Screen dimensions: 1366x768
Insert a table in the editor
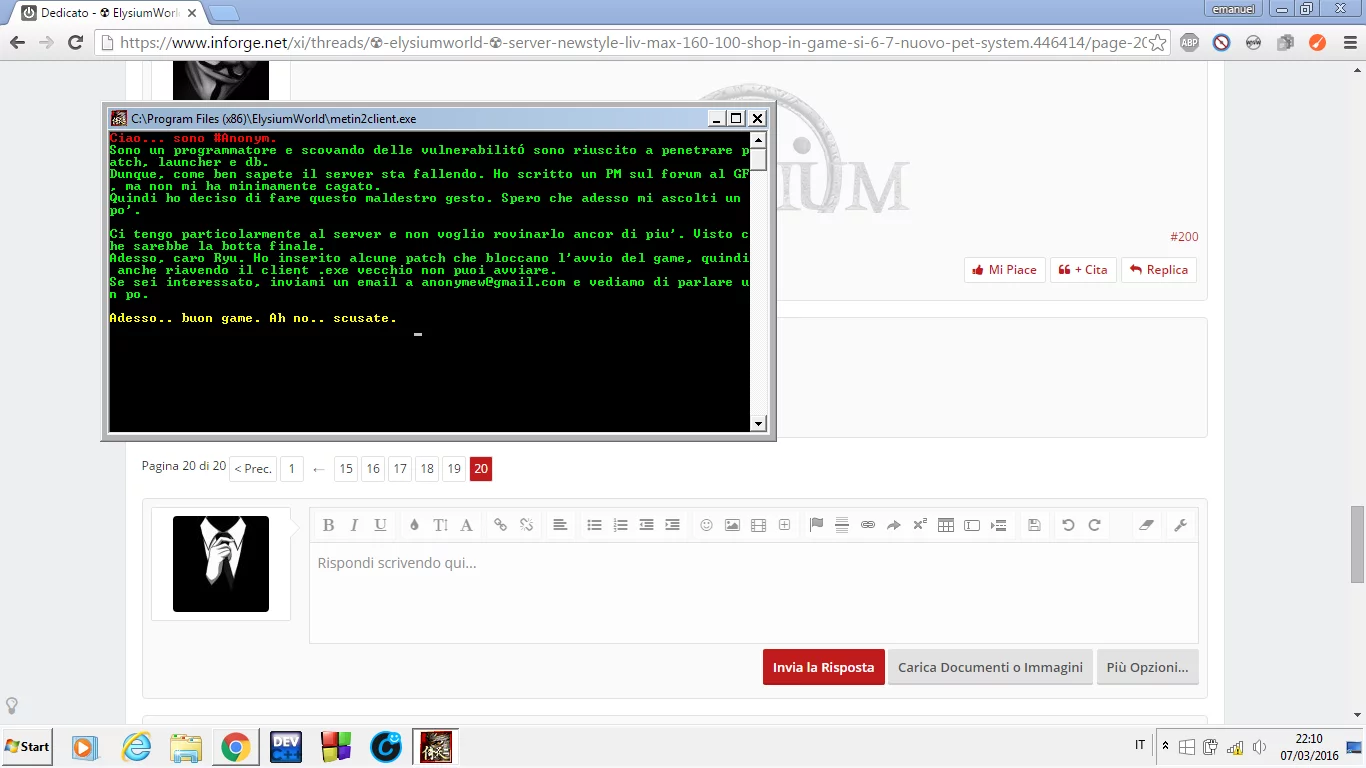[946, 525]
